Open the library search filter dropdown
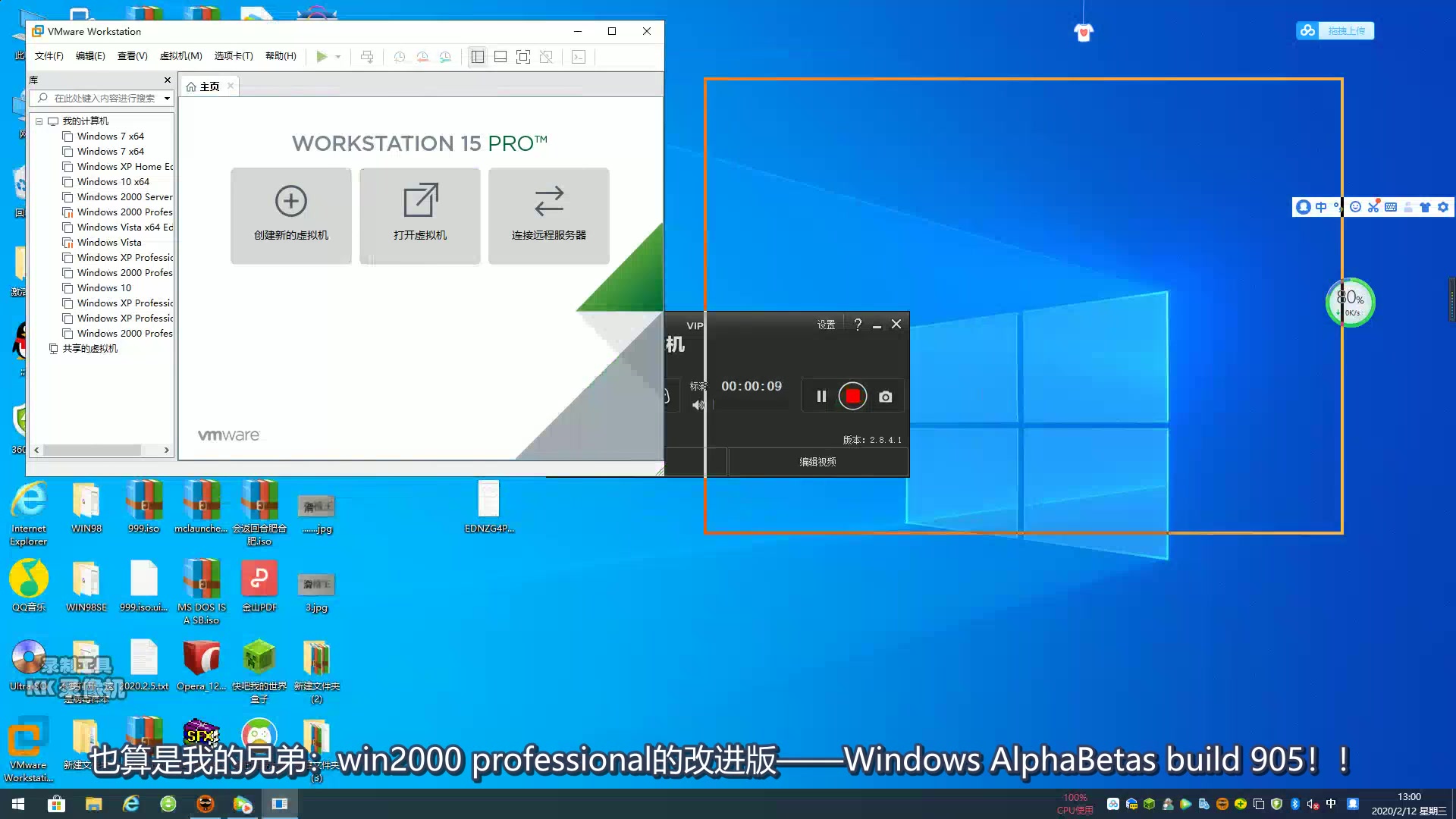1456x819 pixels. 166,98
